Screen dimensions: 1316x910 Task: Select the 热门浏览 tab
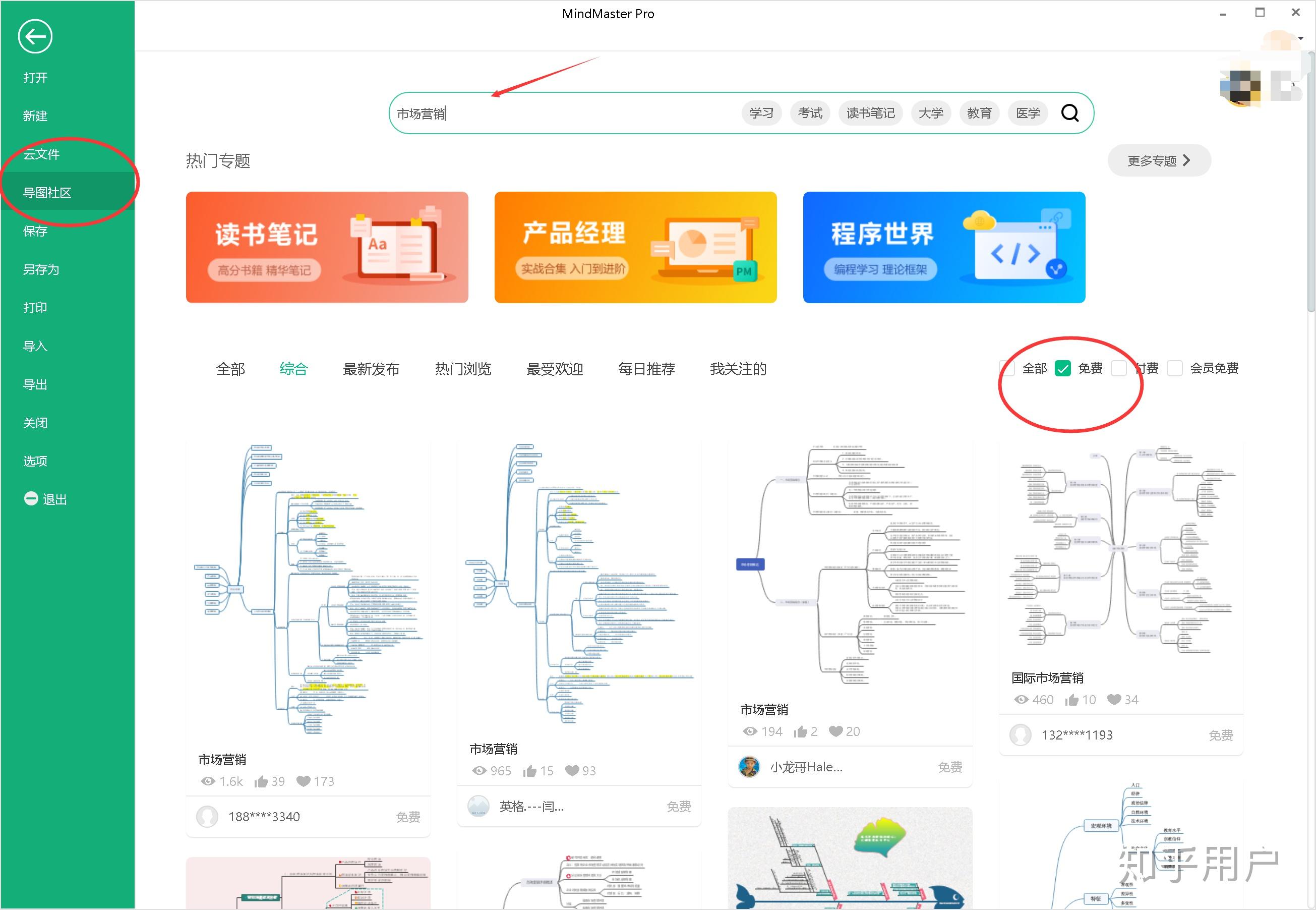(462, 369)
